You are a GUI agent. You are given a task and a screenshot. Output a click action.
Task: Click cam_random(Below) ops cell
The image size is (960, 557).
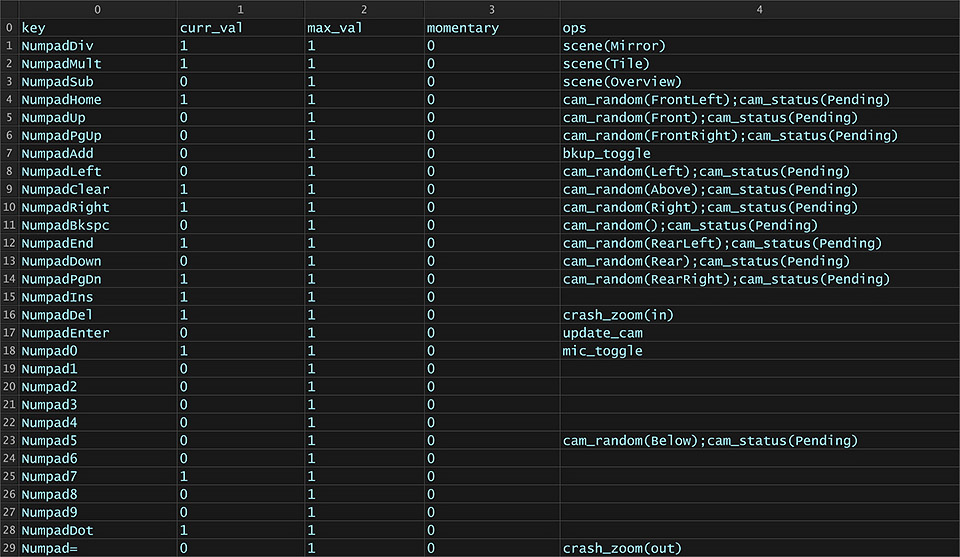[x=759, y=441]
